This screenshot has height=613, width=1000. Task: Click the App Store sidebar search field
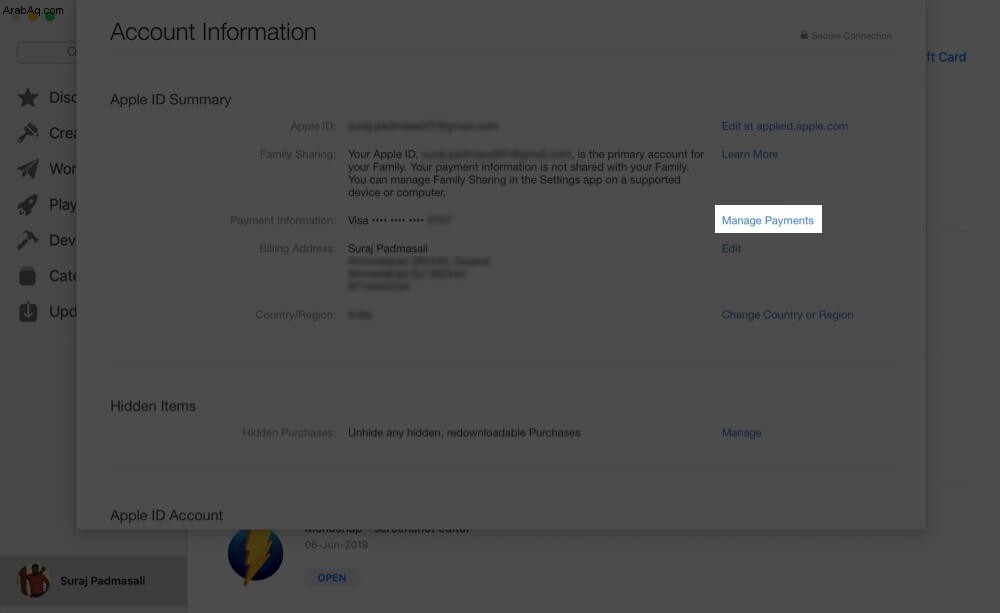pyautogui.click(x=47, y=52)
